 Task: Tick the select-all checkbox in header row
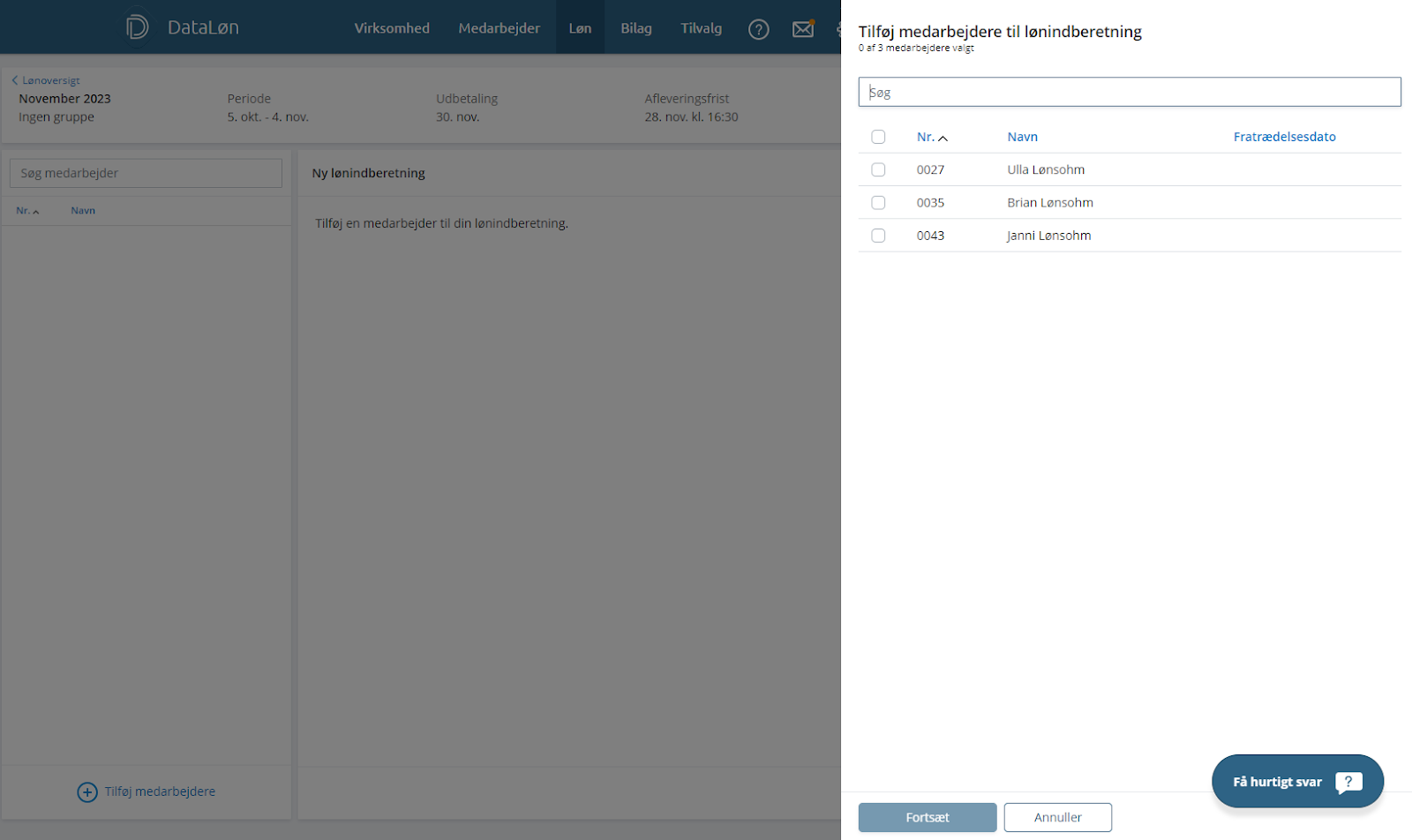(878, 137)
